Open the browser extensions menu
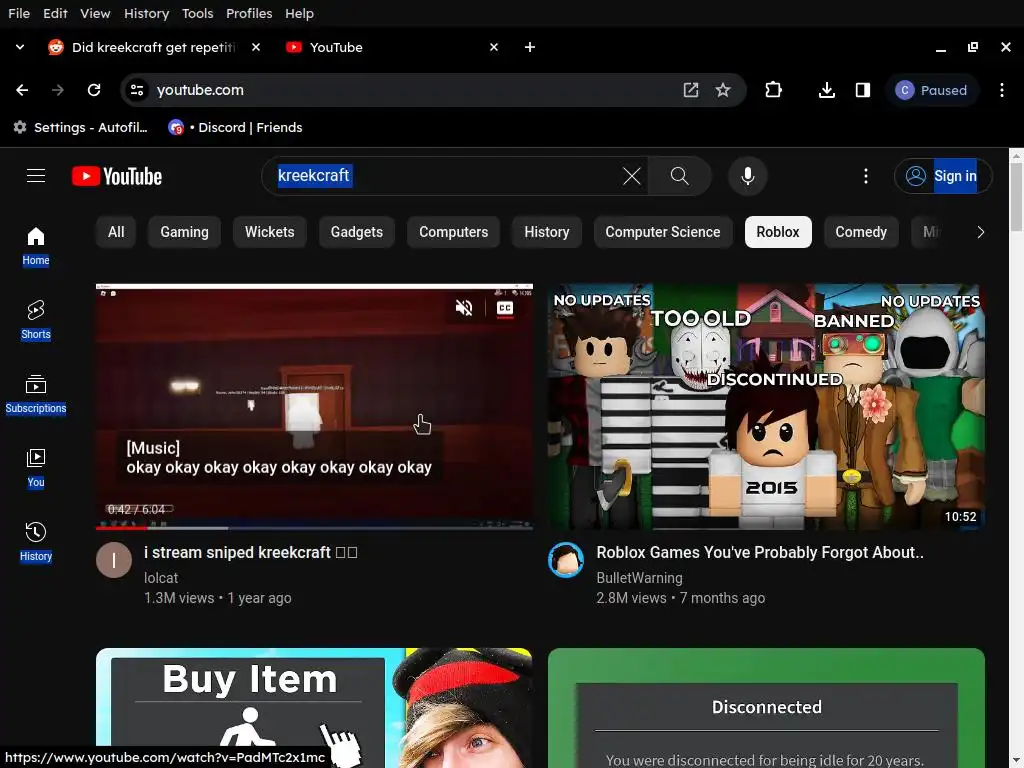 point(773,90)
